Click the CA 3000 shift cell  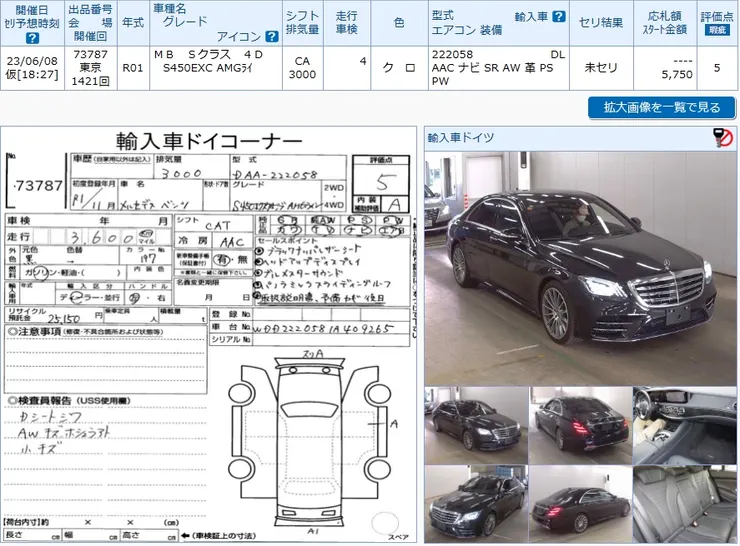[303, 68]
